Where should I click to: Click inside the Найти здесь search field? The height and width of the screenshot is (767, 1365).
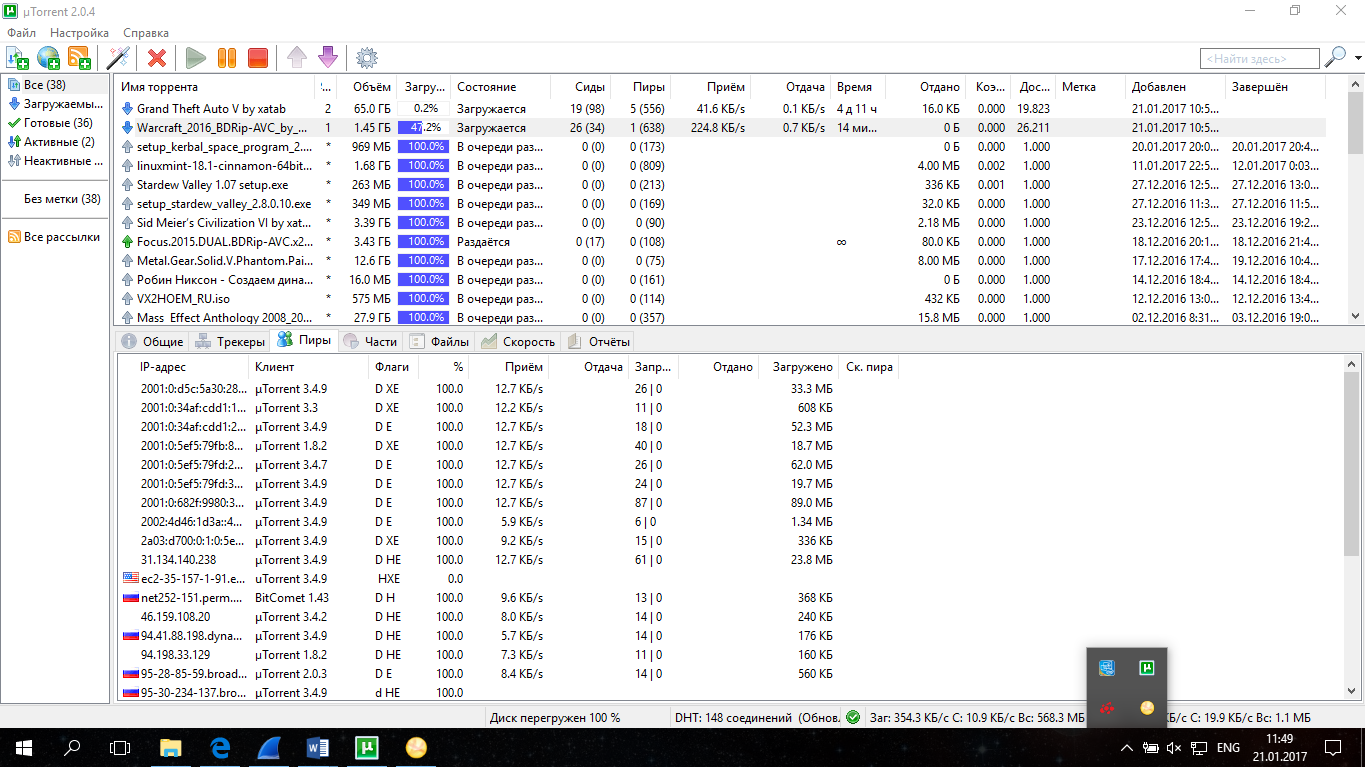1258,59
